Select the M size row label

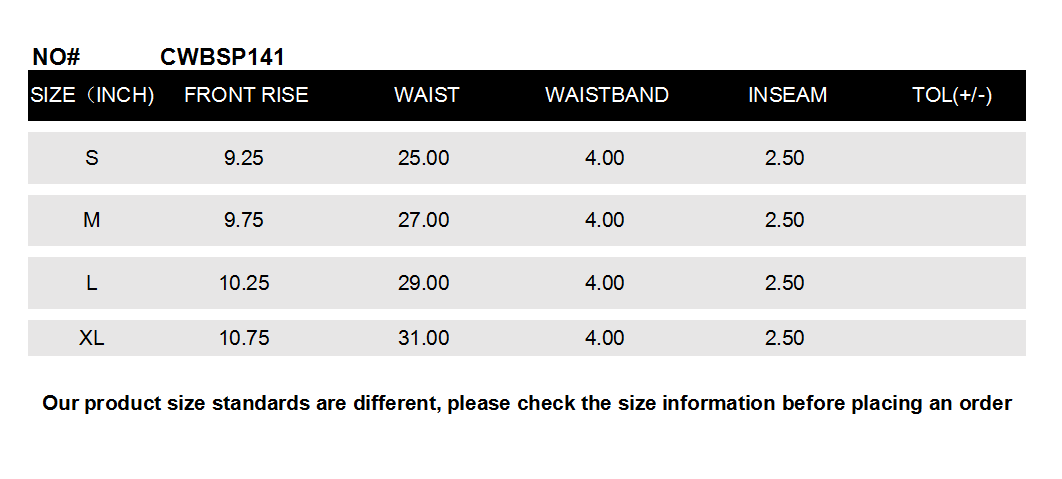92,220
